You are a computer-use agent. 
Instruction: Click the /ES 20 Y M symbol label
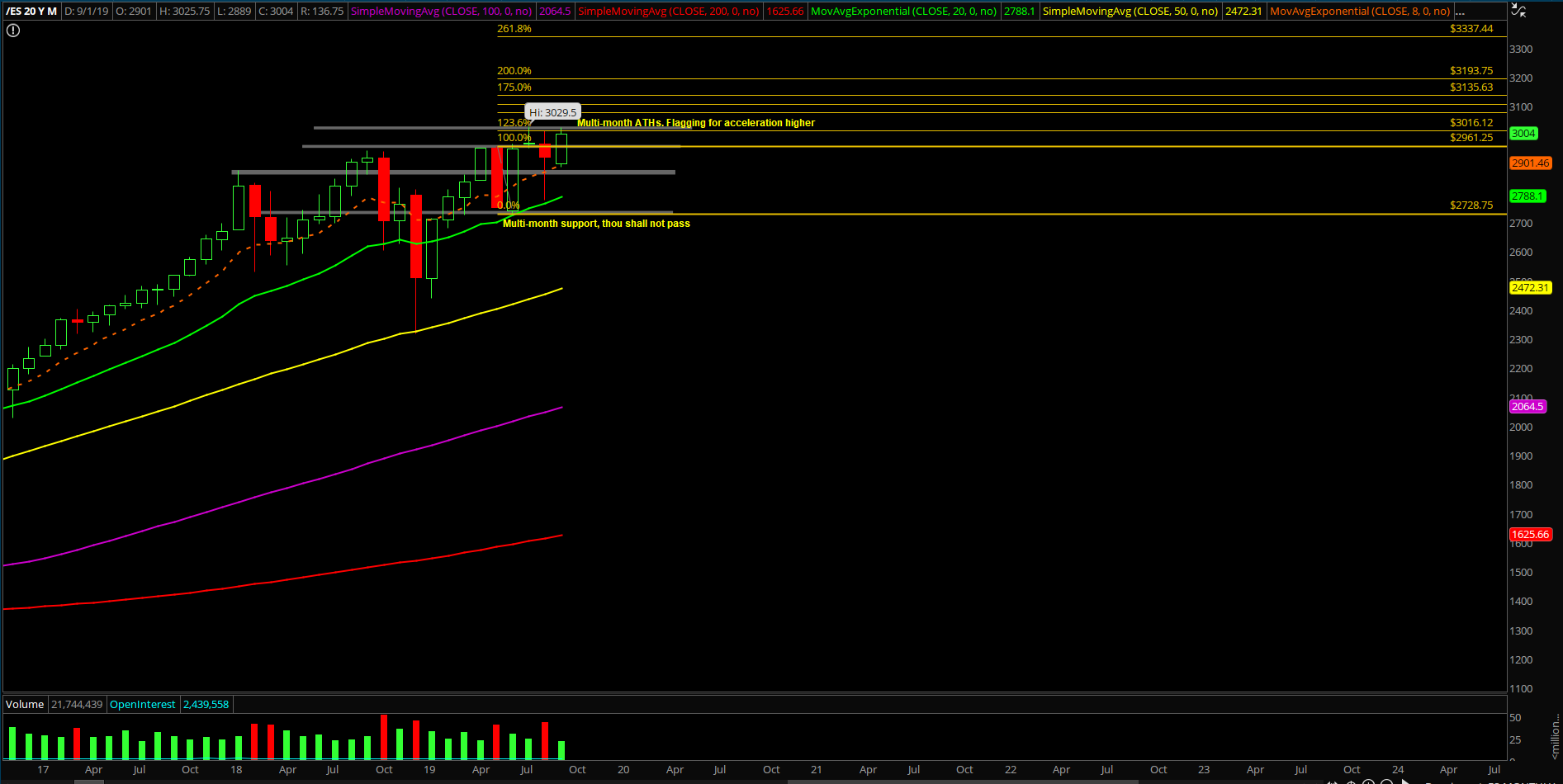coord(31,12)
